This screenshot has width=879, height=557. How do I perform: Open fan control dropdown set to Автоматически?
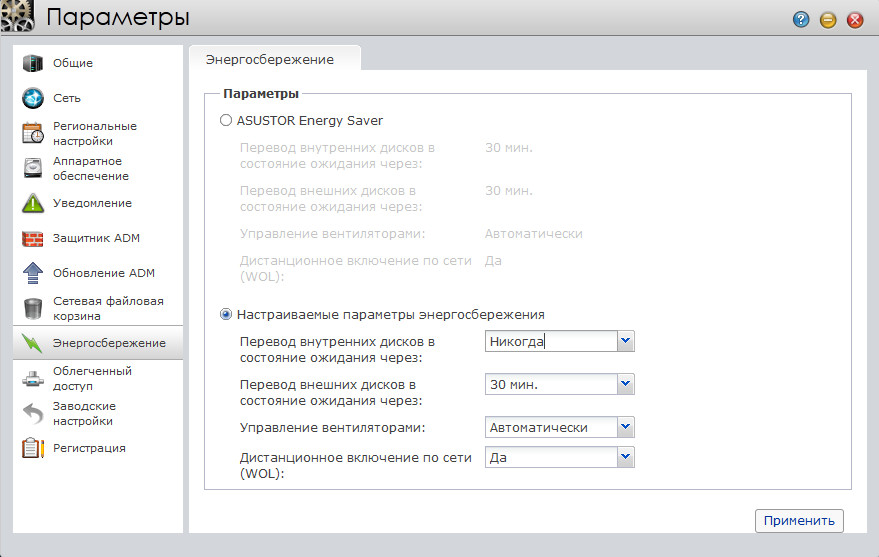[625, 427]
